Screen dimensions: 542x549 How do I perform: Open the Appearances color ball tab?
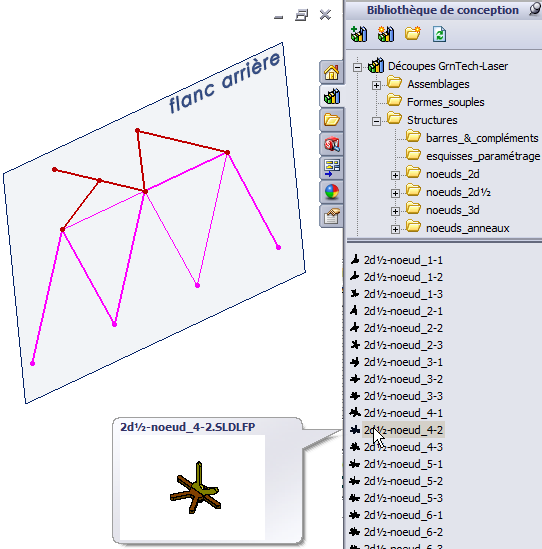[331, 192]
